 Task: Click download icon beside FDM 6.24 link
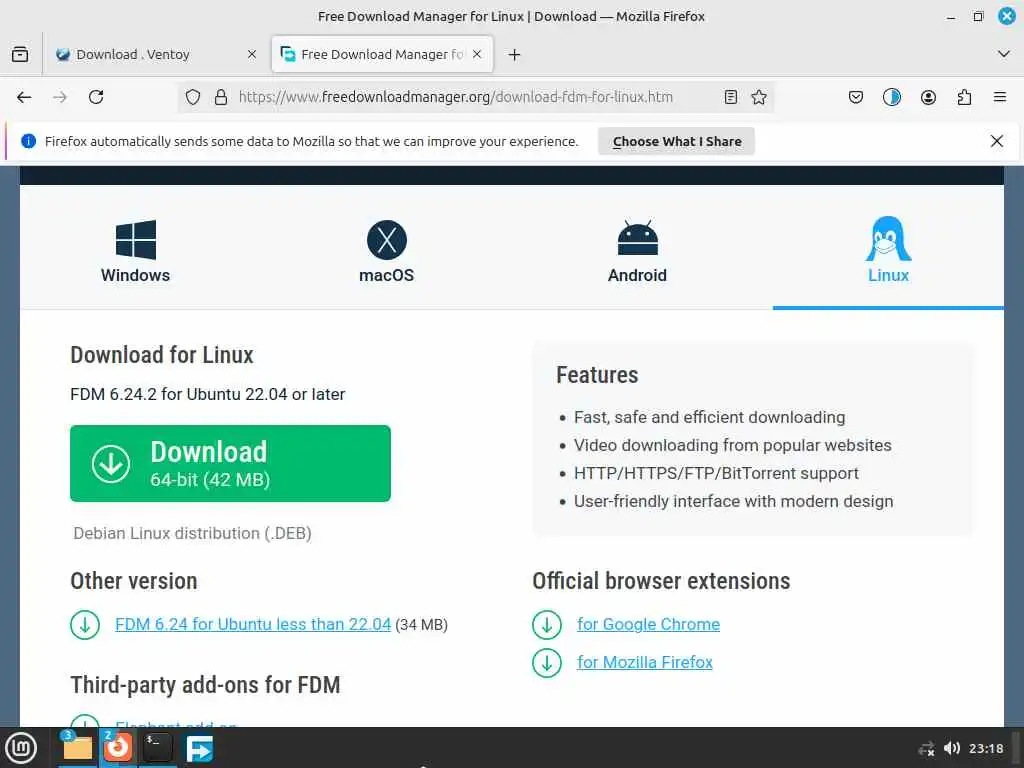[x=85, y=625]
